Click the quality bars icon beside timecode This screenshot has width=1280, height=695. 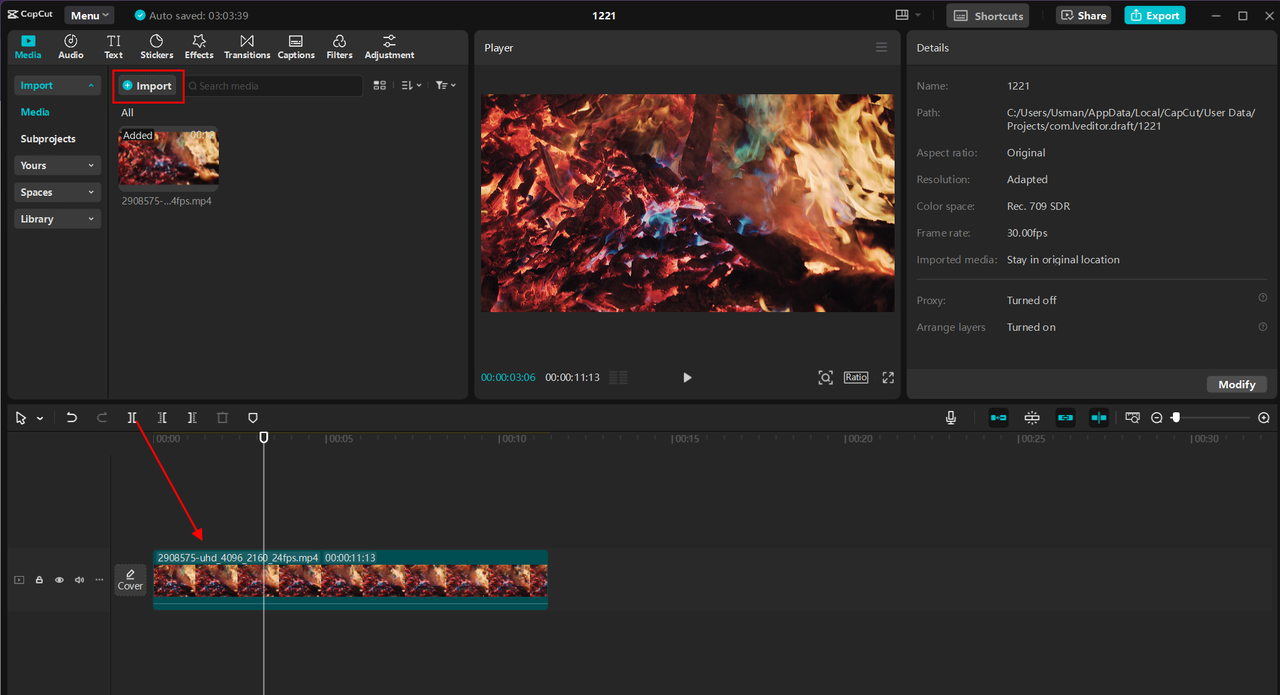(x=618, y=377)
